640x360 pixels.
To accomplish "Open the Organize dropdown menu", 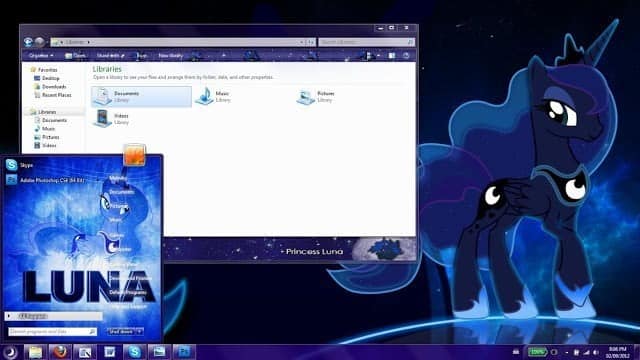I will coord(41,56).
